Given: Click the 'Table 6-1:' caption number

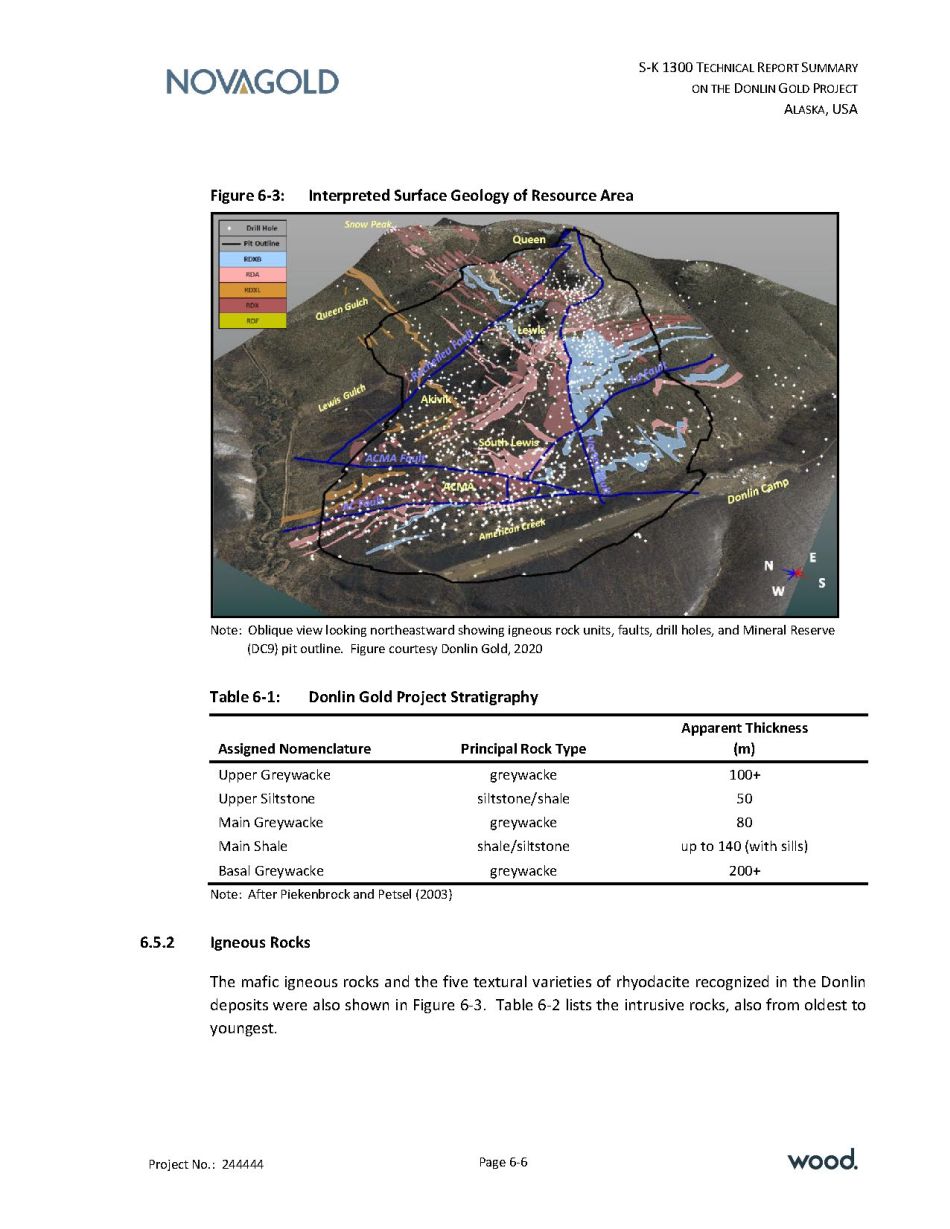Looking at the screenshot, I should 245,697.
